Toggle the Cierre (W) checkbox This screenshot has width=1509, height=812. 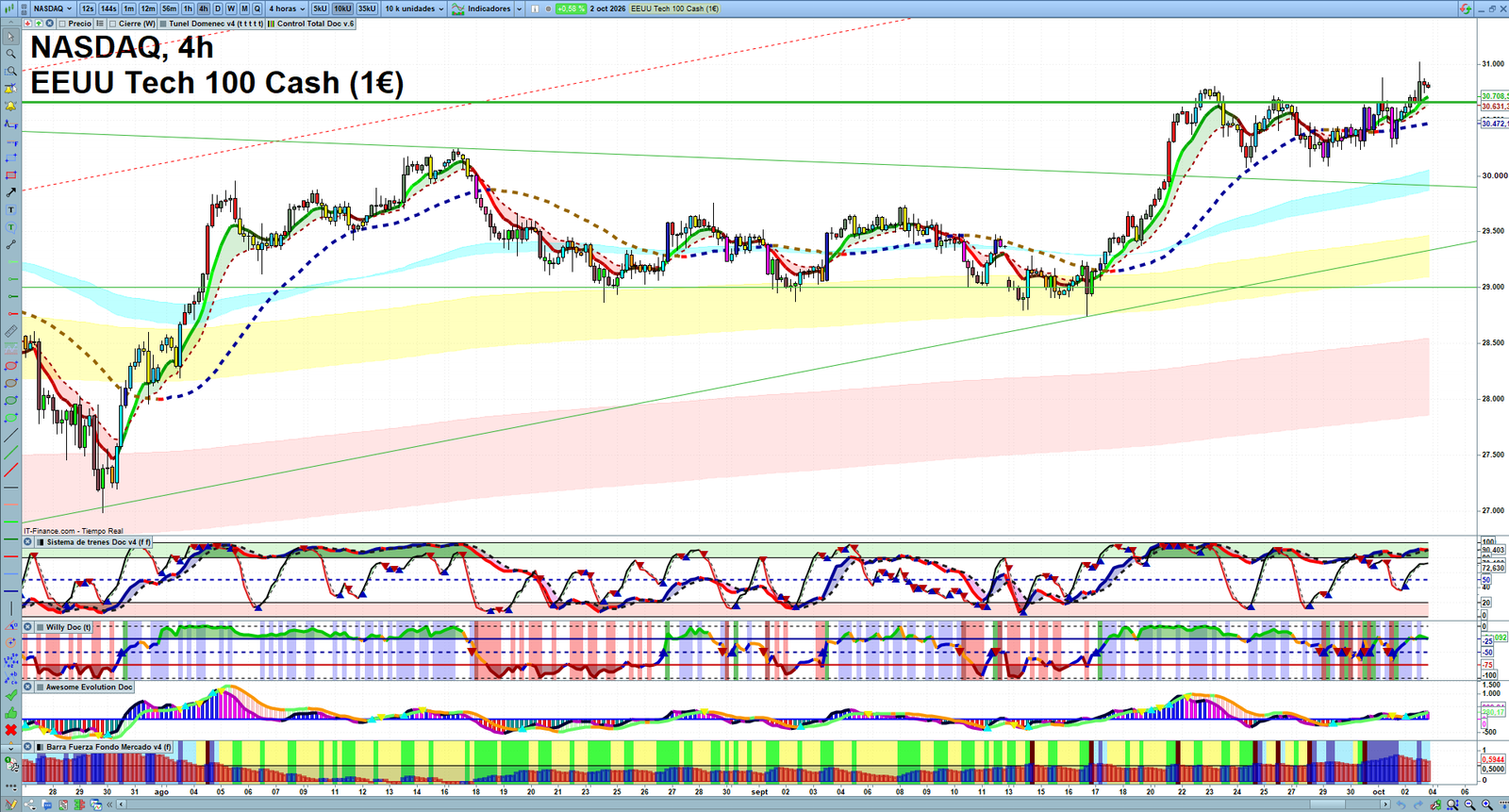[113, 24]
